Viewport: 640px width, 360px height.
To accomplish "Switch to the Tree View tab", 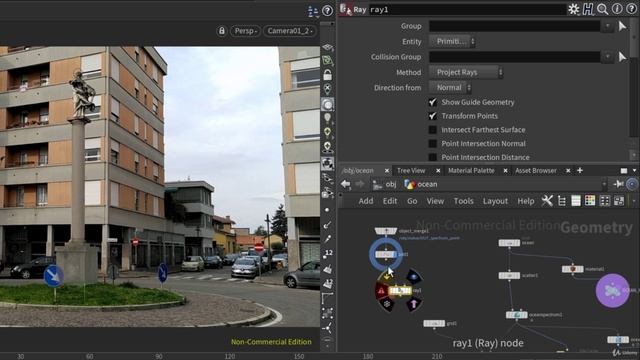I will [x=411, y=171].
